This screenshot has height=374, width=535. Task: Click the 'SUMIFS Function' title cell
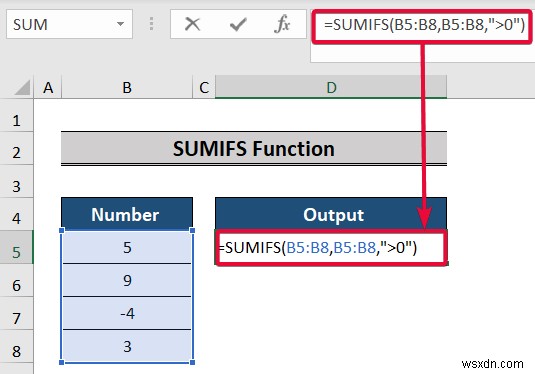254,148
